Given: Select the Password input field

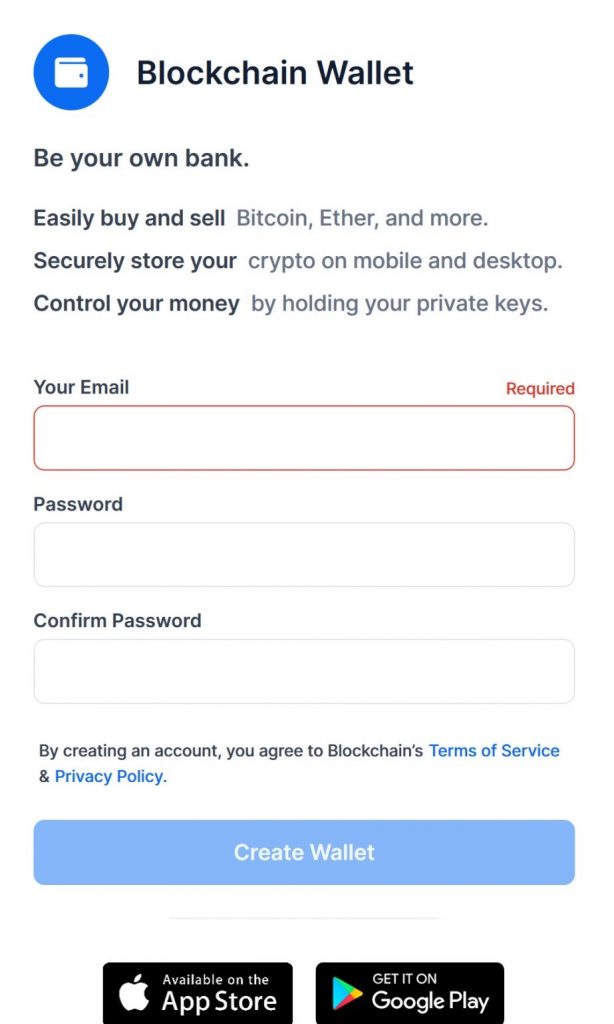Looking at the screenshot, I should pyautogui.click(x=304, y=554).
